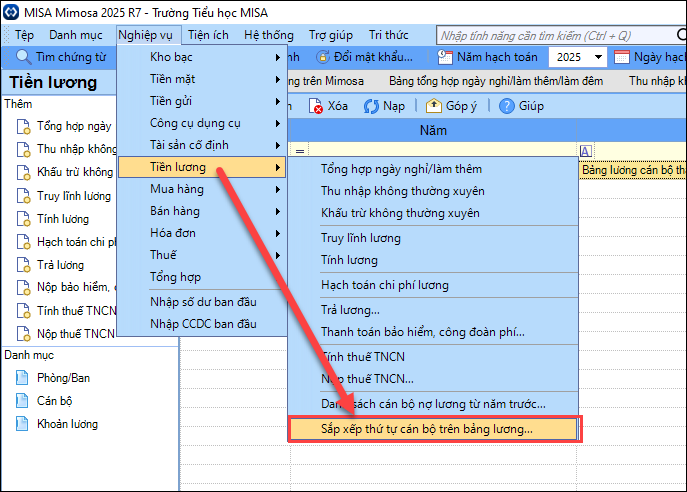Choose Danh sách cán bộ nợ lương từ năm trước
687x492 pixels.
433,404
